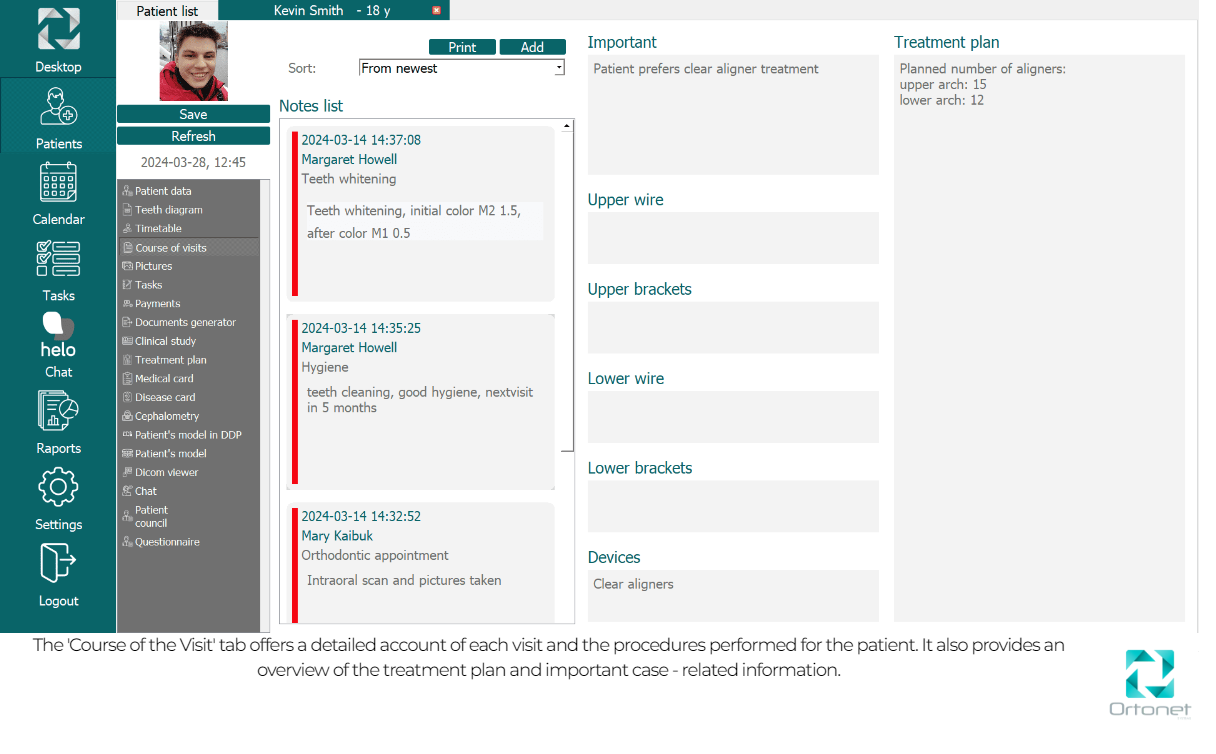Viewport: 1216px width, 754px height.
Task: Click the Logout door icon
Action: (58, 564)
